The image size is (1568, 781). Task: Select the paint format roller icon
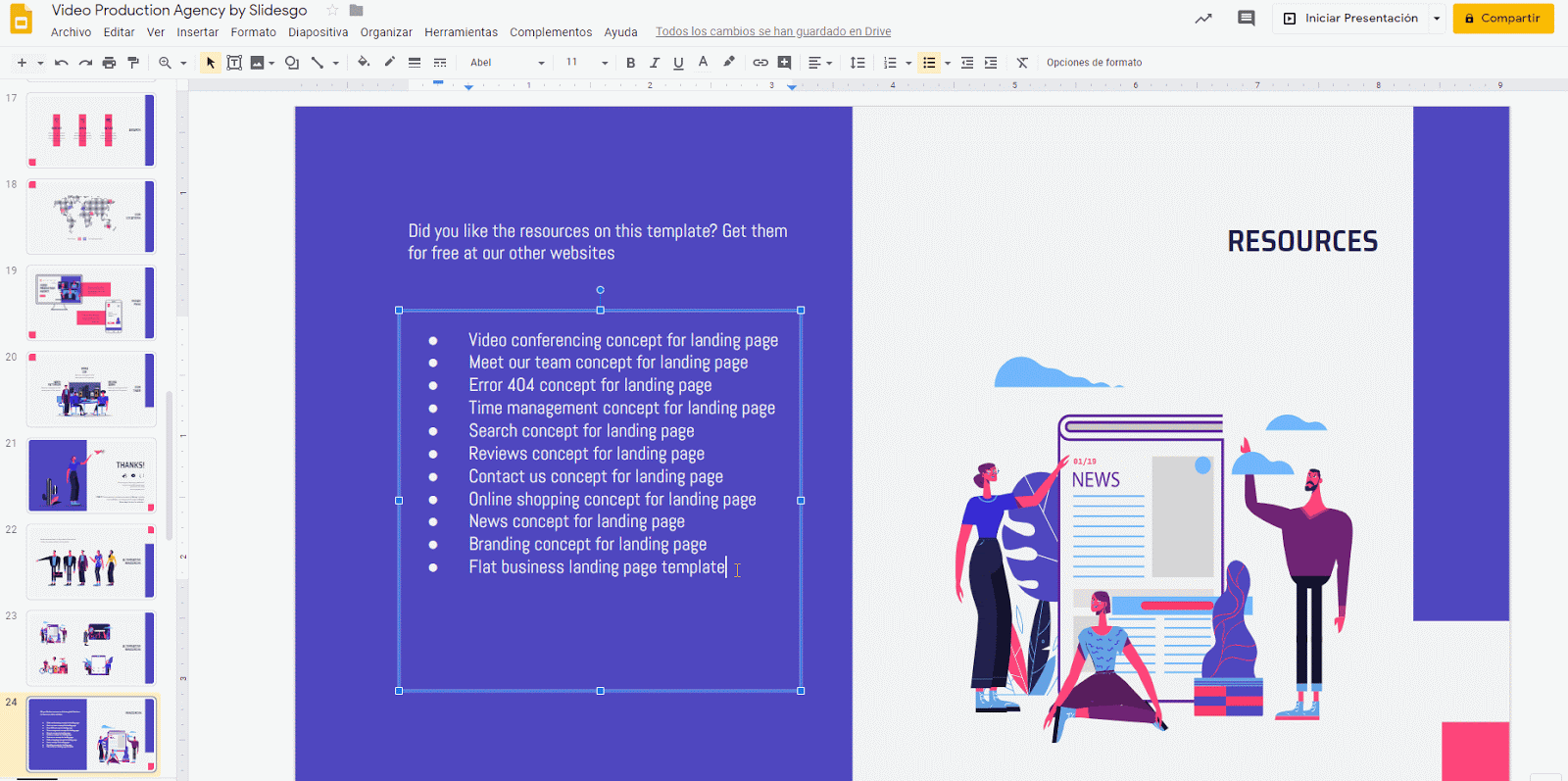[133, 63]
